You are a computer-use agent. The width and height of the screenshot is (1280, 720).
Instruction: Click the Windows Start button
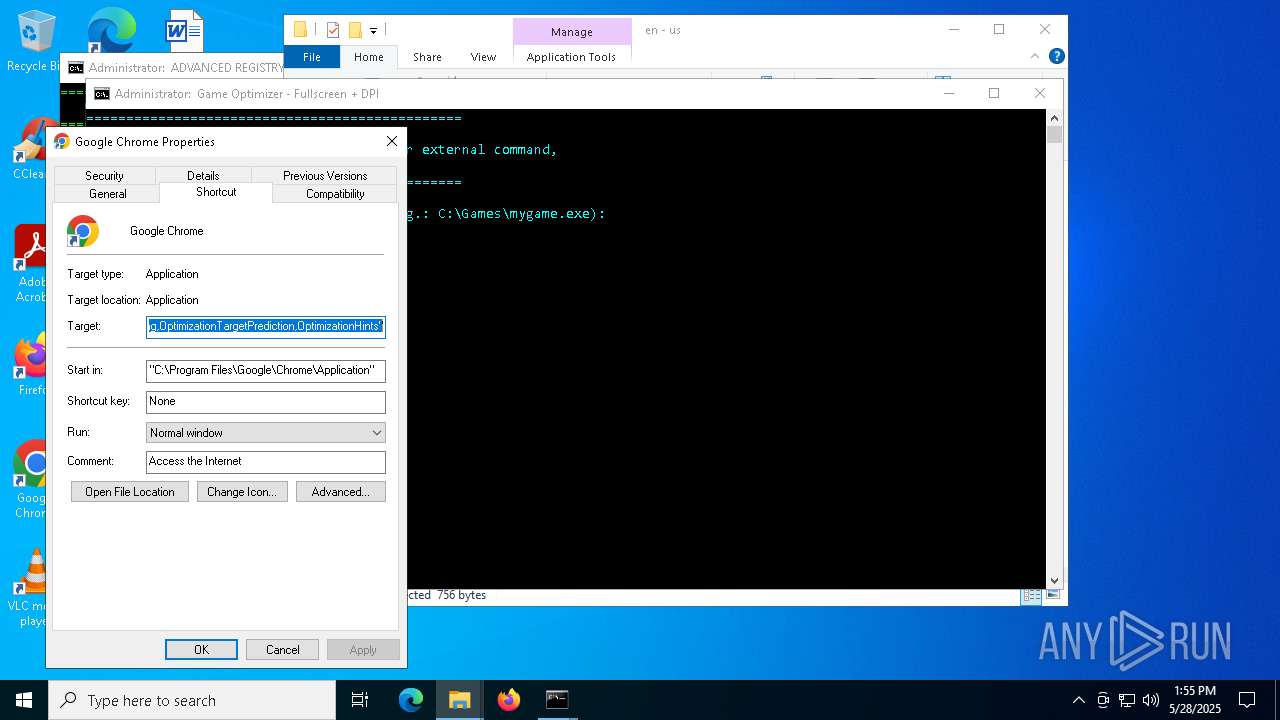[24, 700]
